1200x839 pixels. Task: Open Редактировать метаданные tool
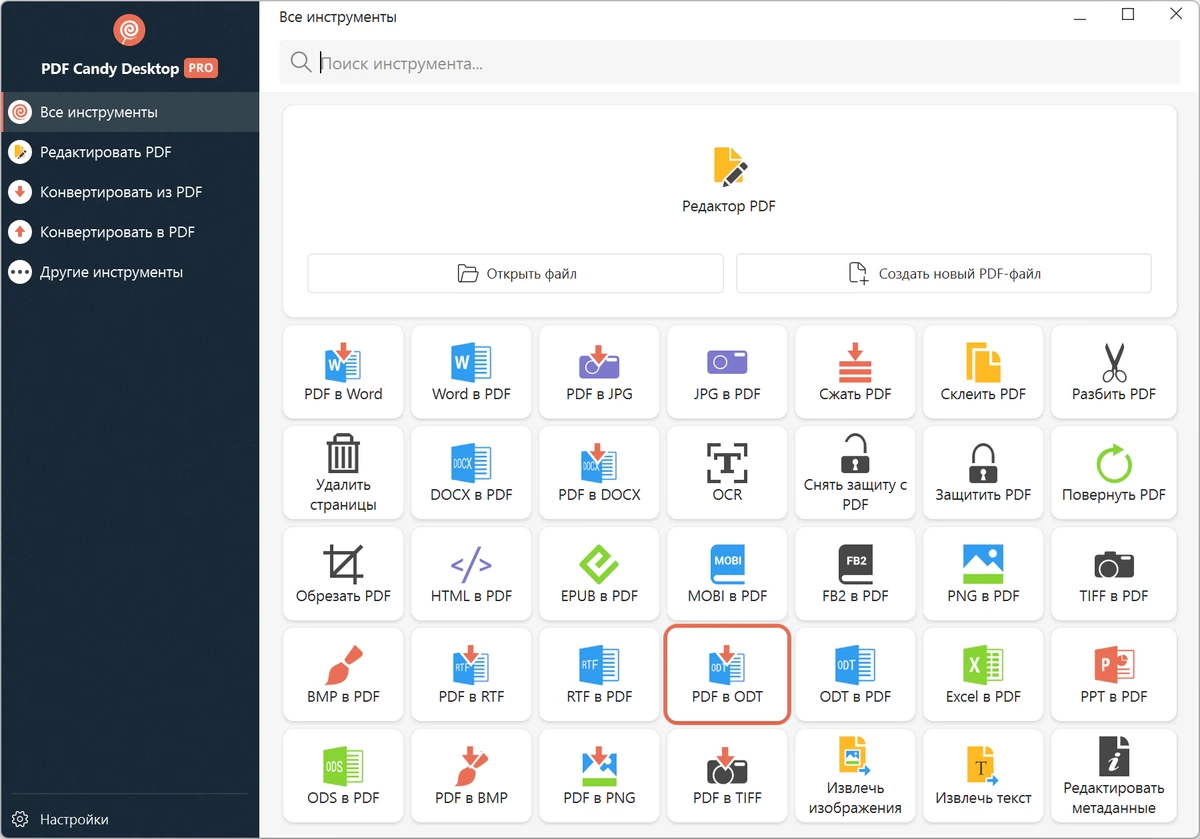(1113, 775)
